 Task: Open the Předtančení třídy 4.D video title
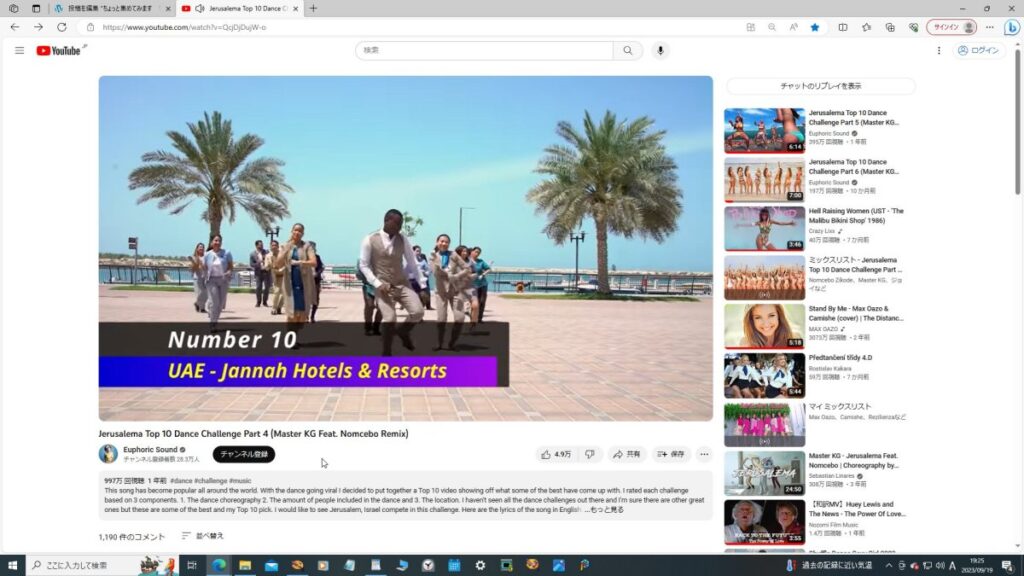840,358
